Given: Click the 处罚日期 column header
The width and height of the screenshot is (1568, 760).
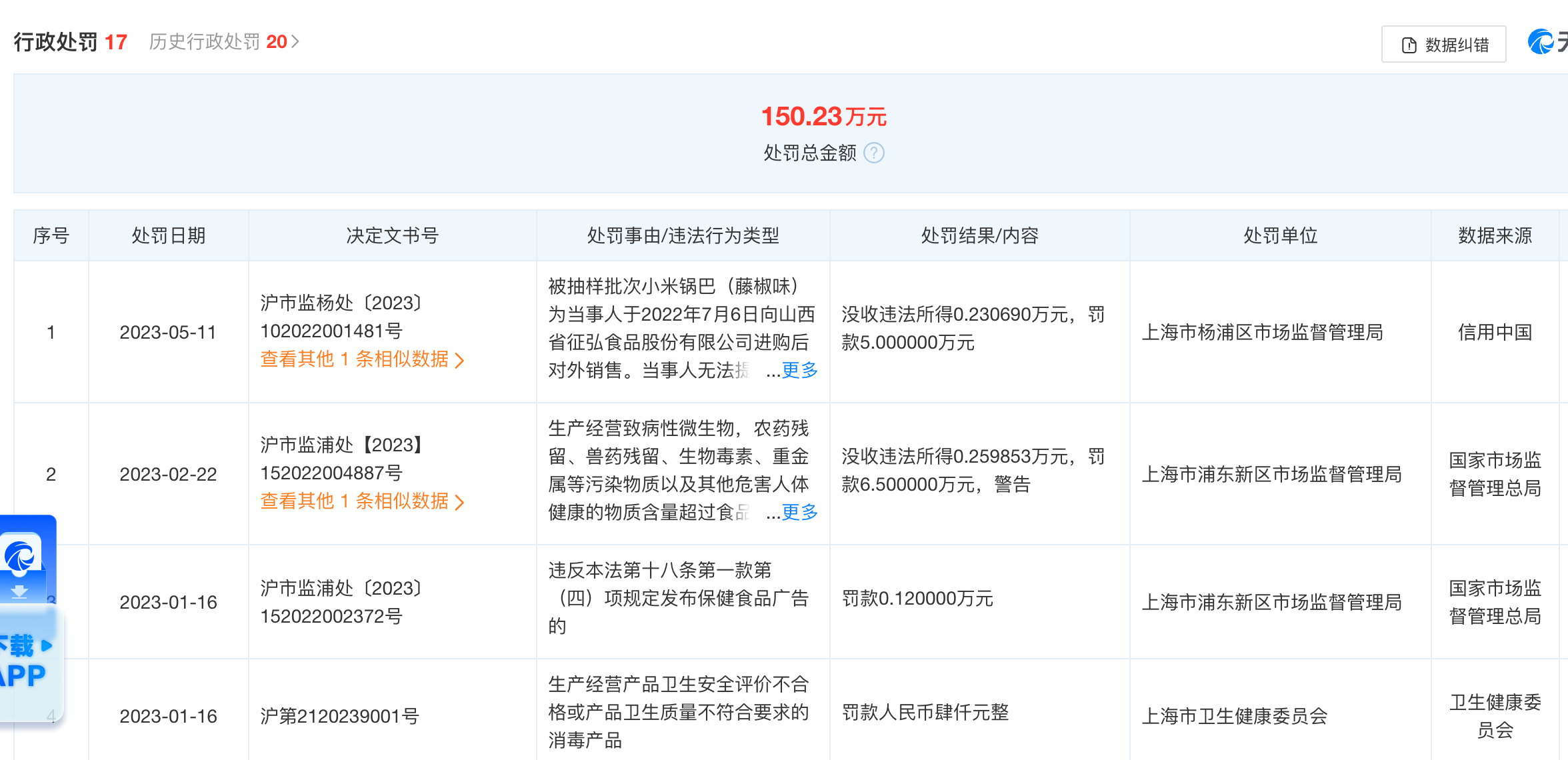Looking at the screenshot, I should coord(168,235).
